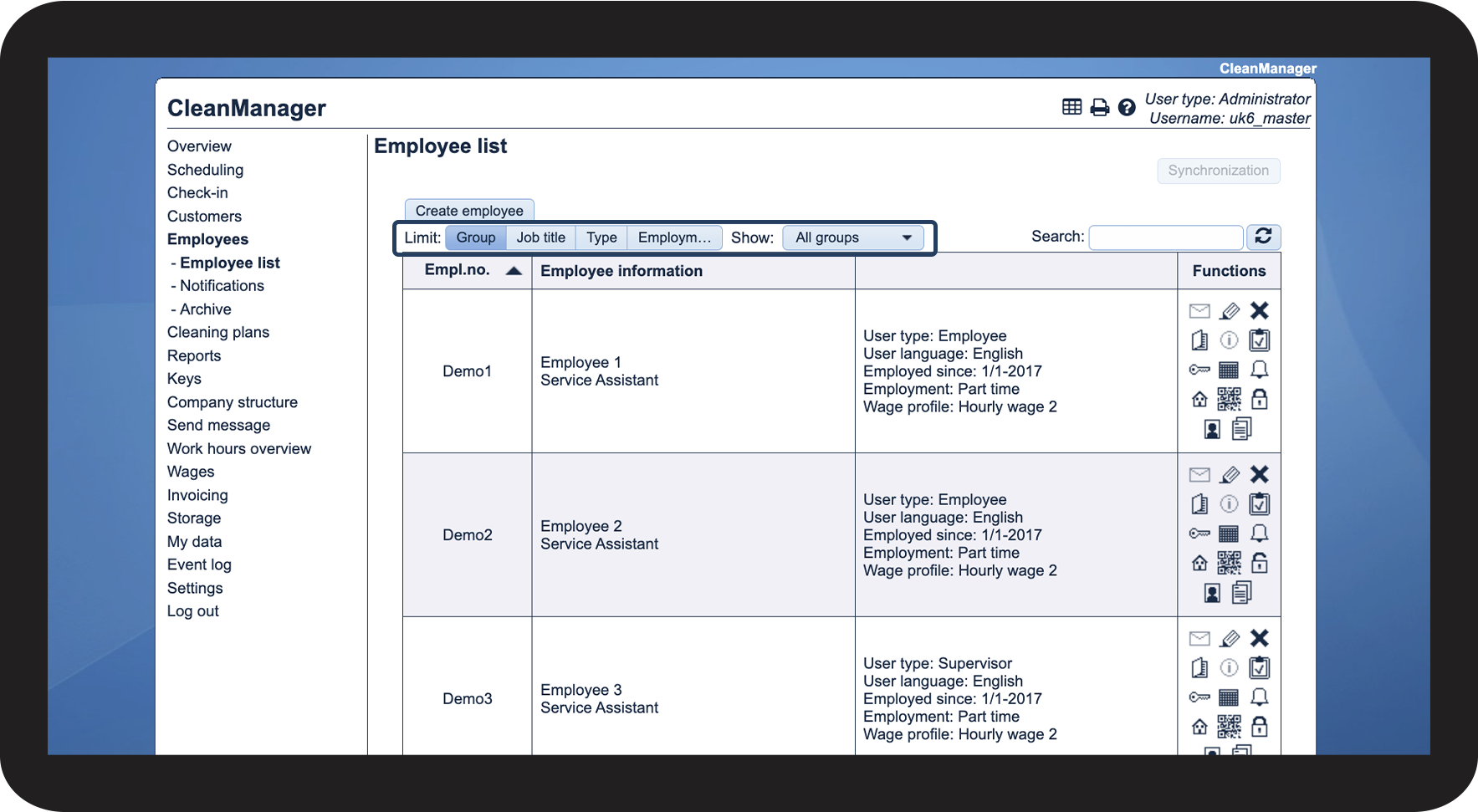The width and height of the screenshot is (1478, 812).
Task: Click in the Search input field
Action: [x=1165, y=237]
